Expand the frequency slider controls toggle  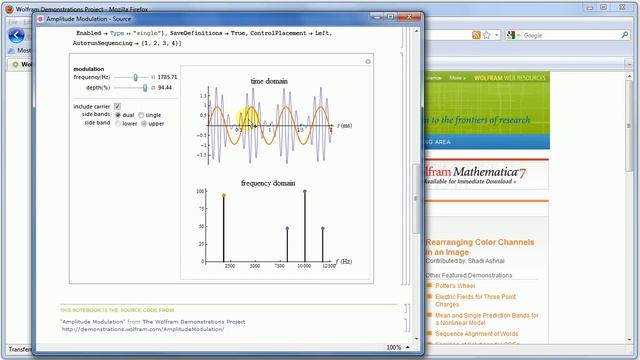click(x=153, y=77)
